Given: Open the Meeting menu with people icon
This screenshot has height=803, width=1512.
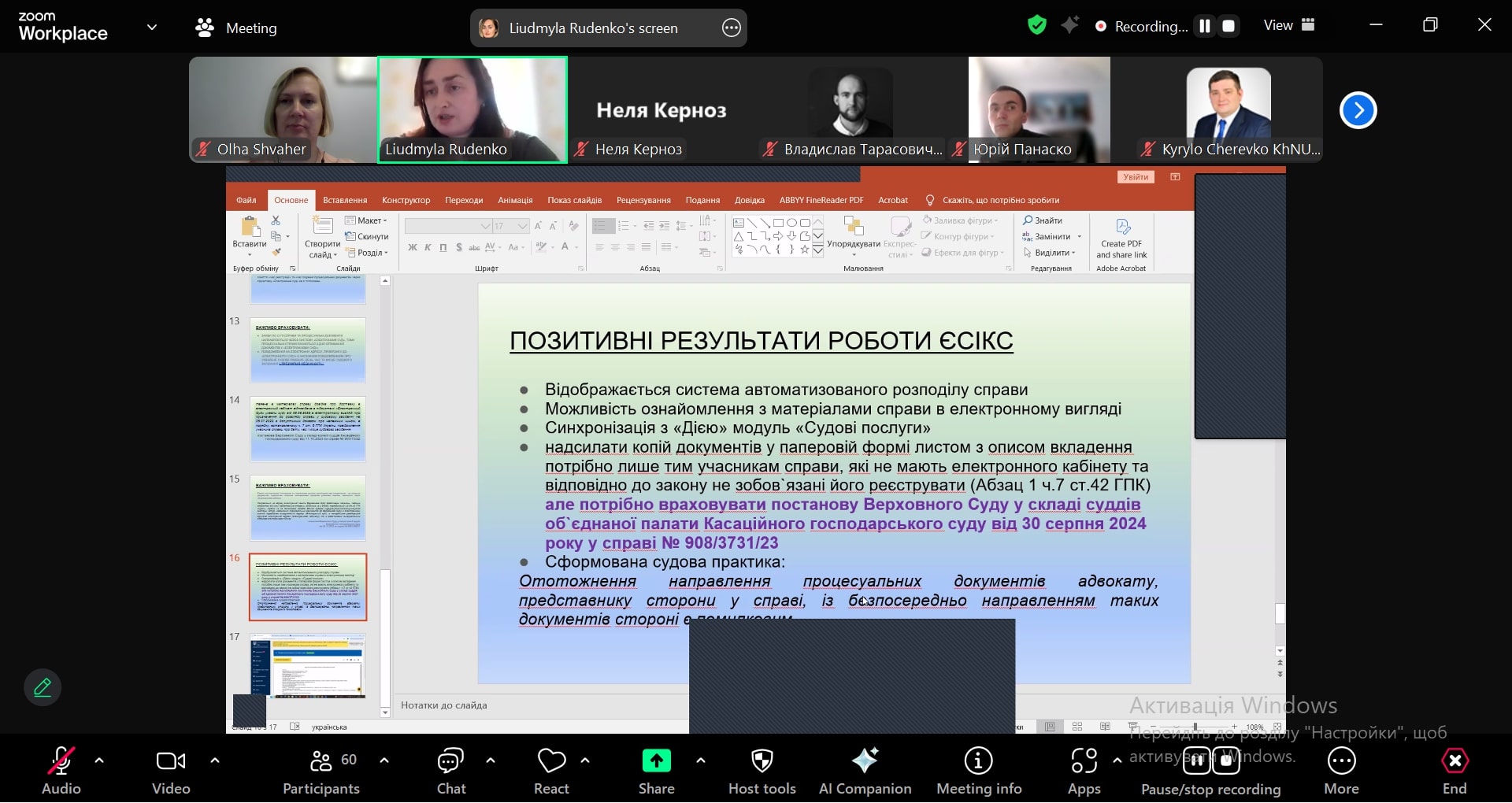Looking at the screenshot, I should point(236,28).
